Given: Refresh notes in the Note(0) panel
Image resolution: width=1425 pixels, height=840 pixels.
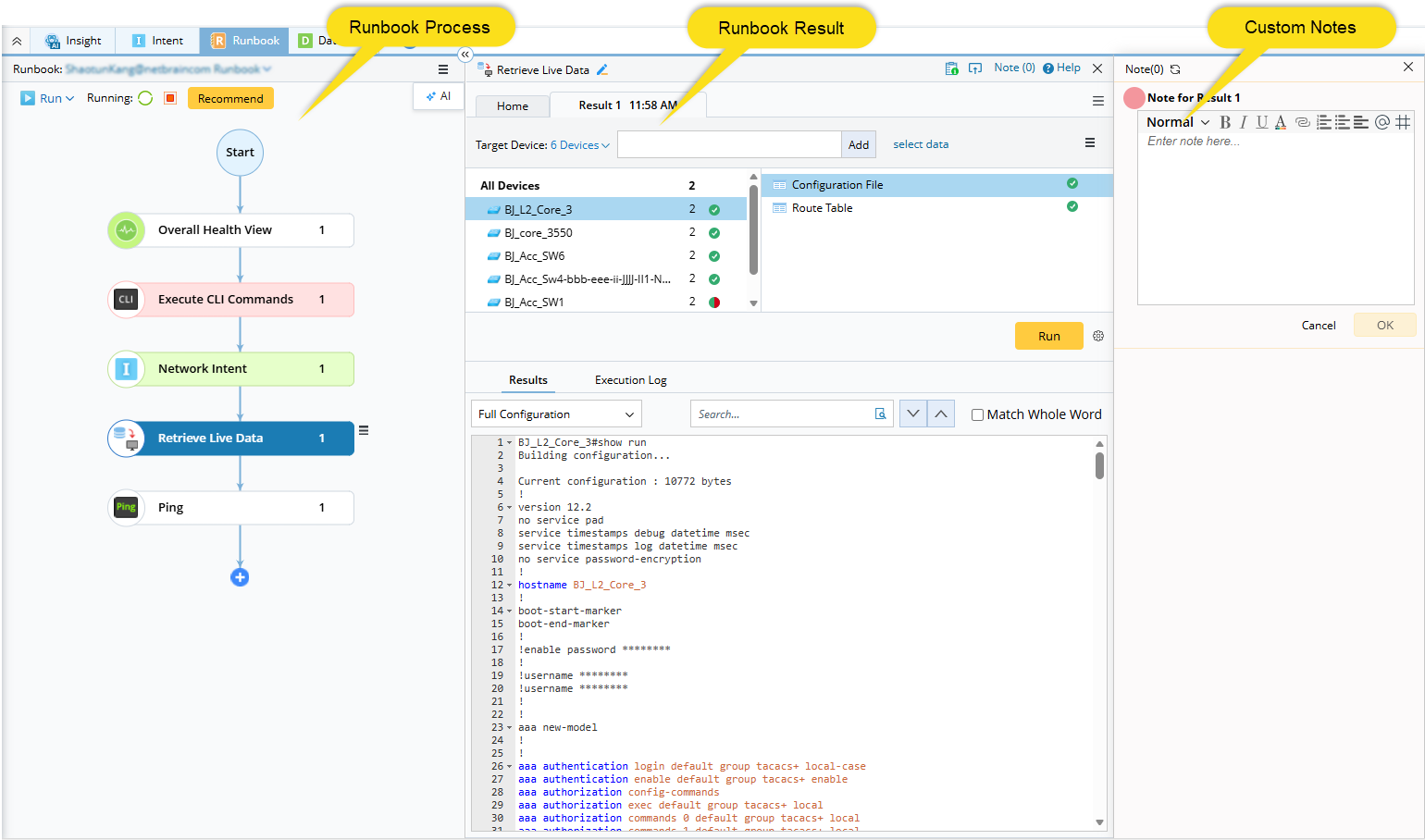Looking at the screenshot, I should pyautogui.click(x=1175, y=69).
